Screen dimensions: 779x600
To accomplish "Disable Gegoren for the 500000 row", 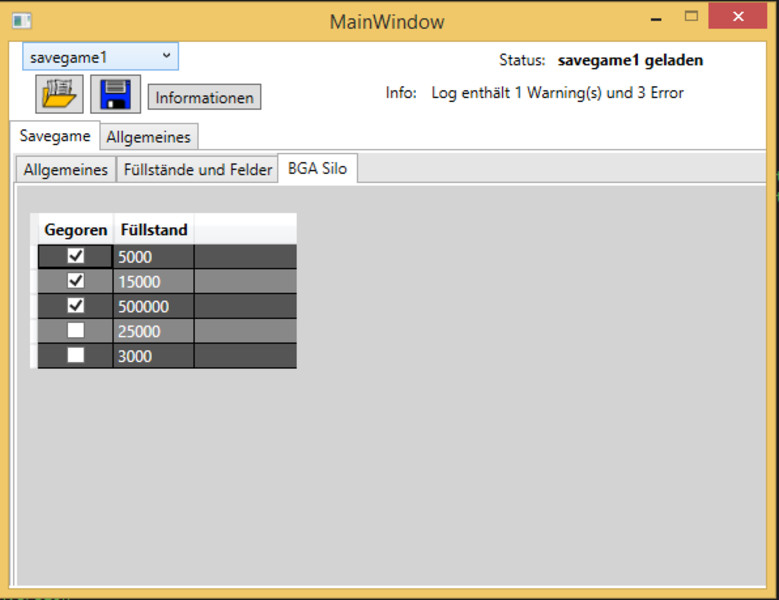I will coord(76,306).
